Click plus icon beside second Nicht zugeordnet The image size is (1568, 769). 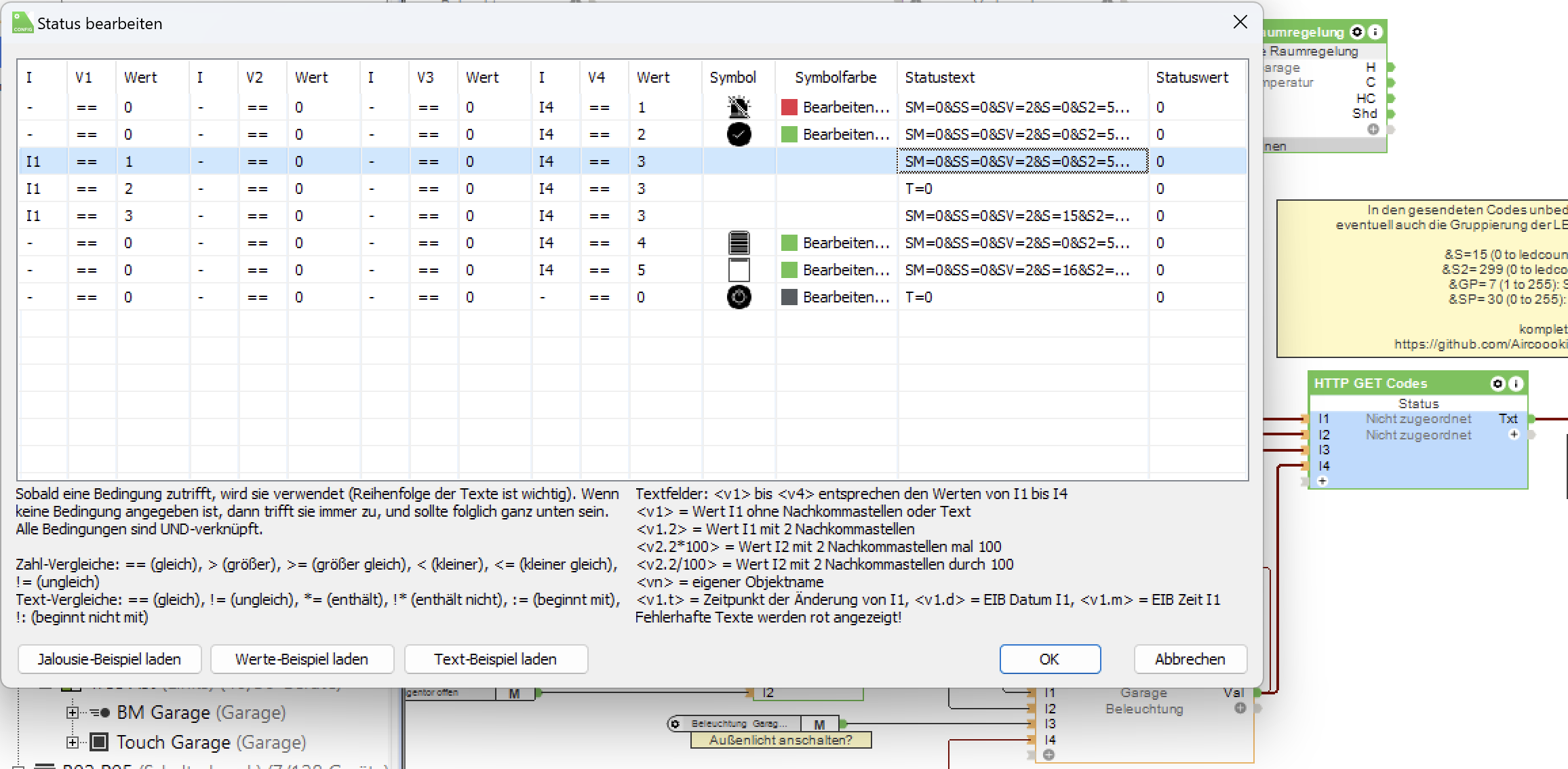[x=1514, y=435]
